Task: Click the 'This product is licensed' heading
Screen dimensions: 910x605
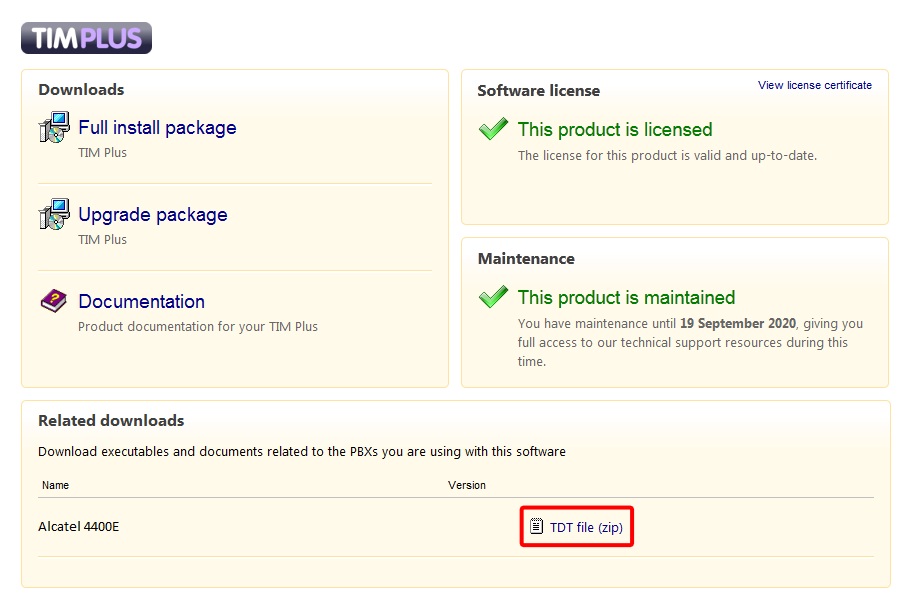Action: (x=615, y=129)
